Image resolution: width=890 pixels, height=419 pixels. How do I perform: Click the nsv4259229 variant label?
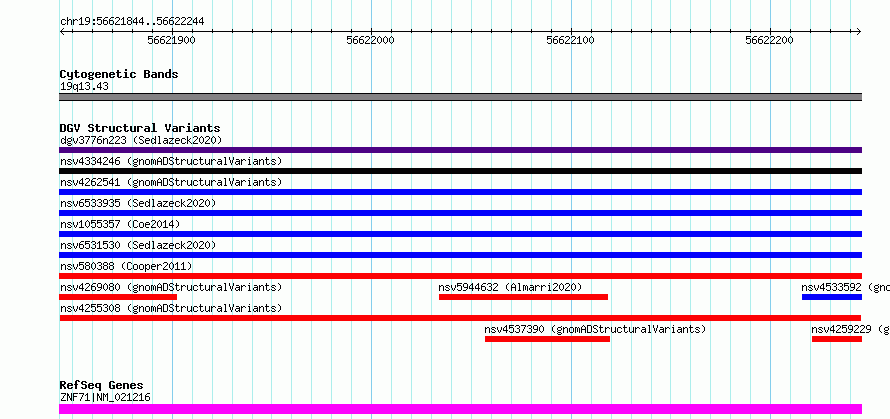pos(850,329)
